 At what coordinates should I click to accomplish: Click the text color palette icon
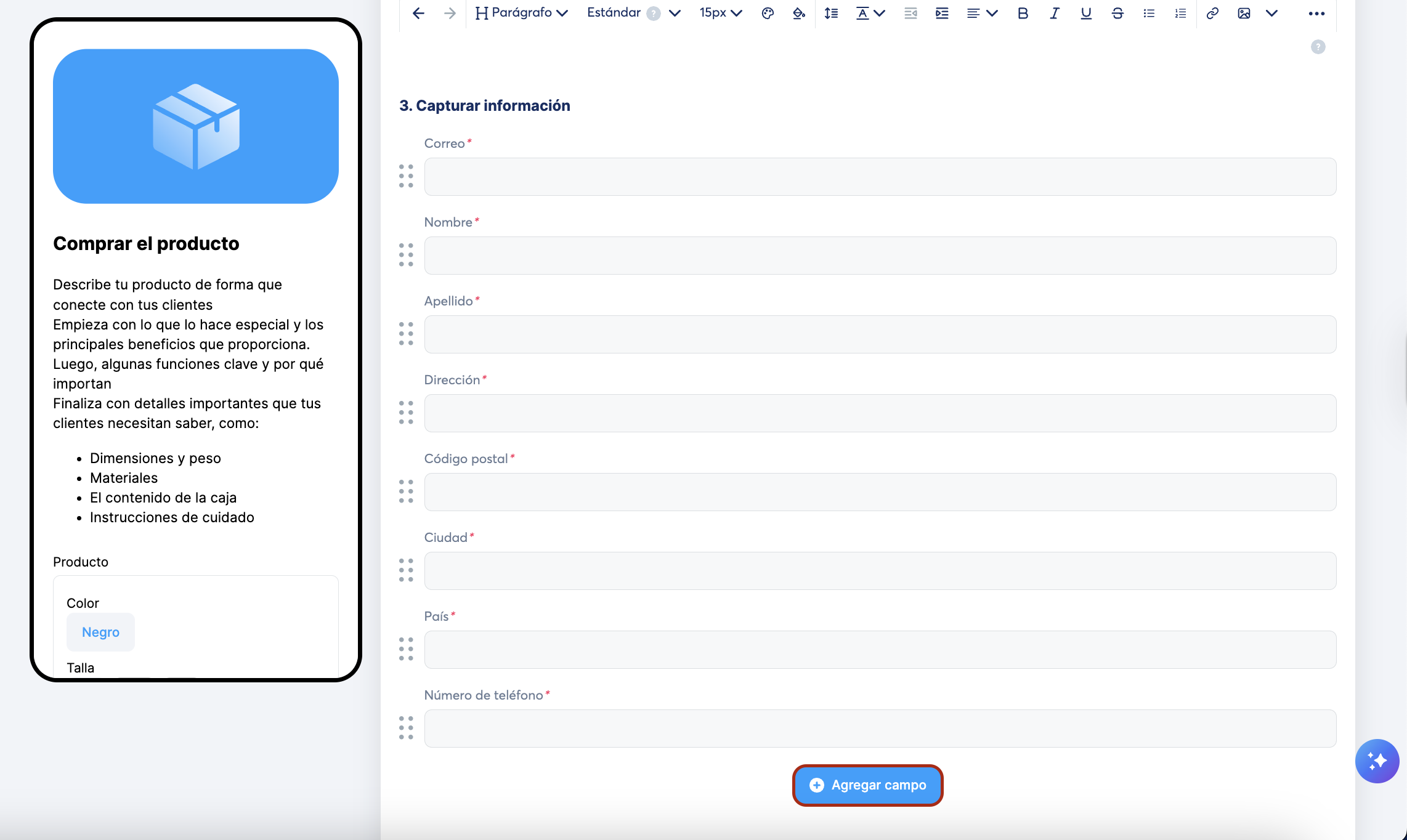tap(768, 13)
